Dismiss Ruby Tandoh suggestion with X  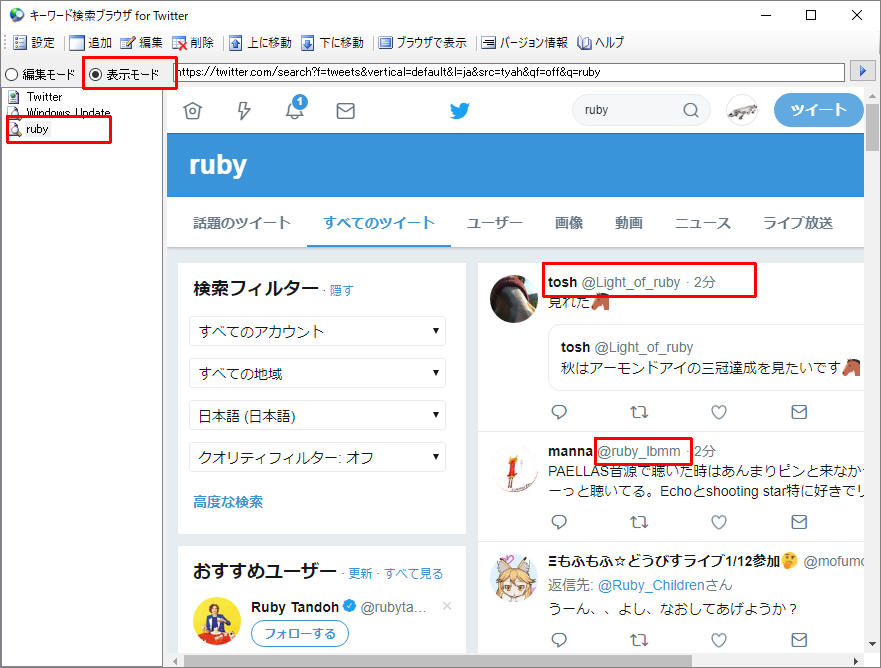(x=447, y=606)
